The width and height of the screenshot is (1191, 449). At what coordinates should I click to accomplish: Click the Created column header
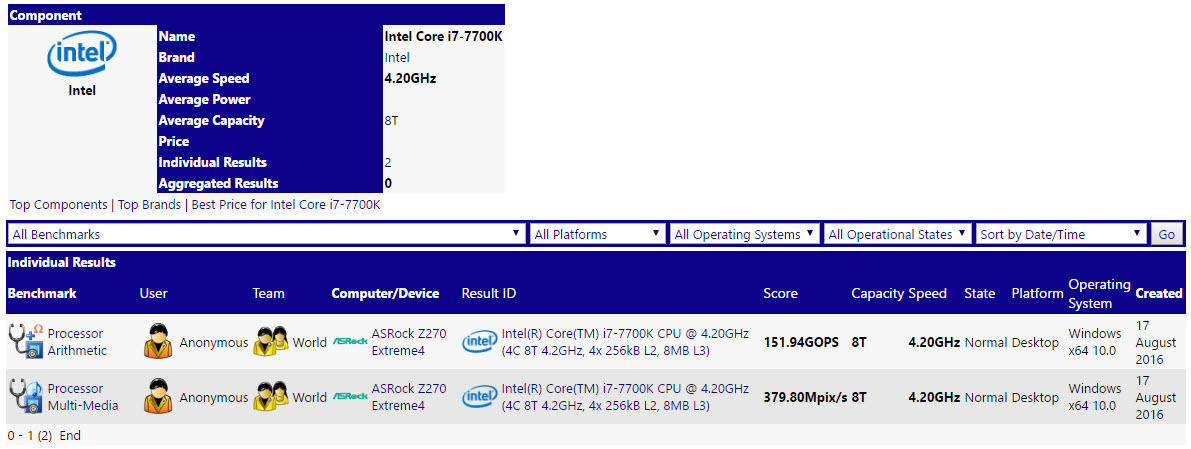pos(1158,293)
